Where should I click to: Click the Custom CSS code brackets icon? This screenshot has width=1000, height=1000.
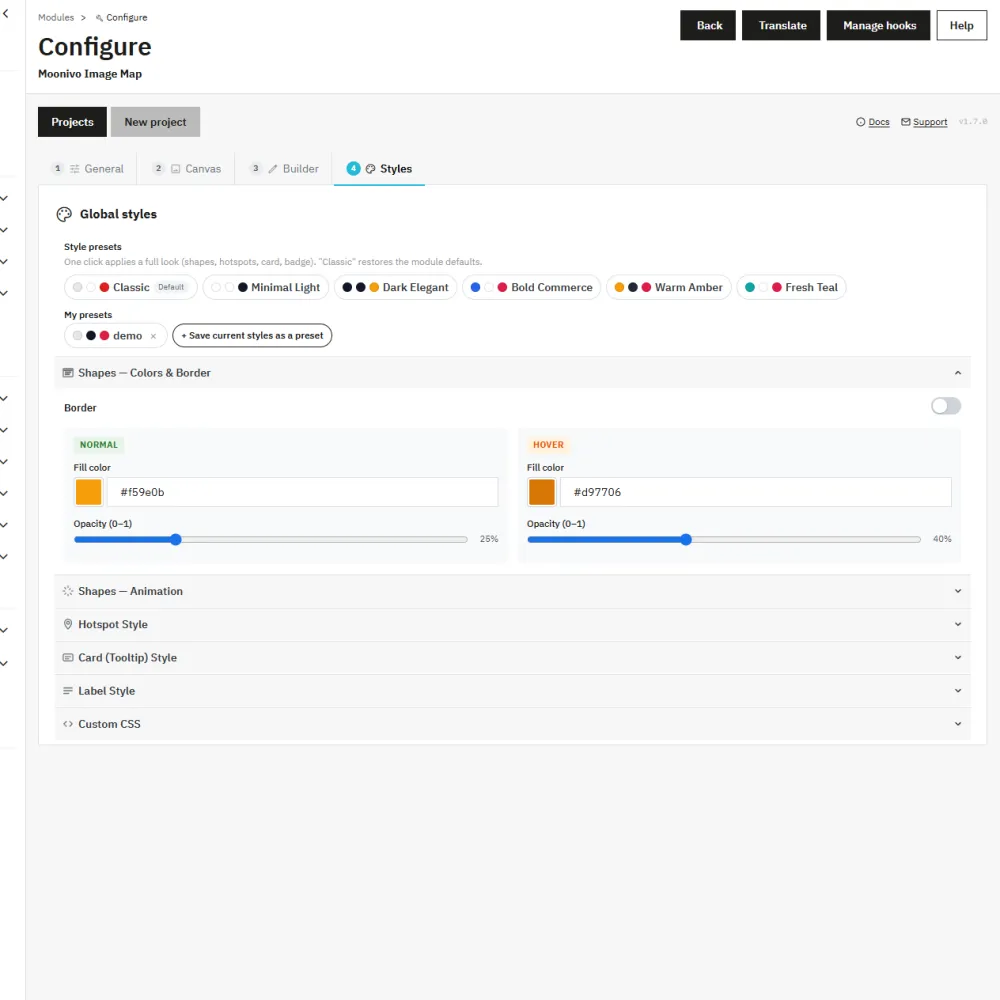68,724
